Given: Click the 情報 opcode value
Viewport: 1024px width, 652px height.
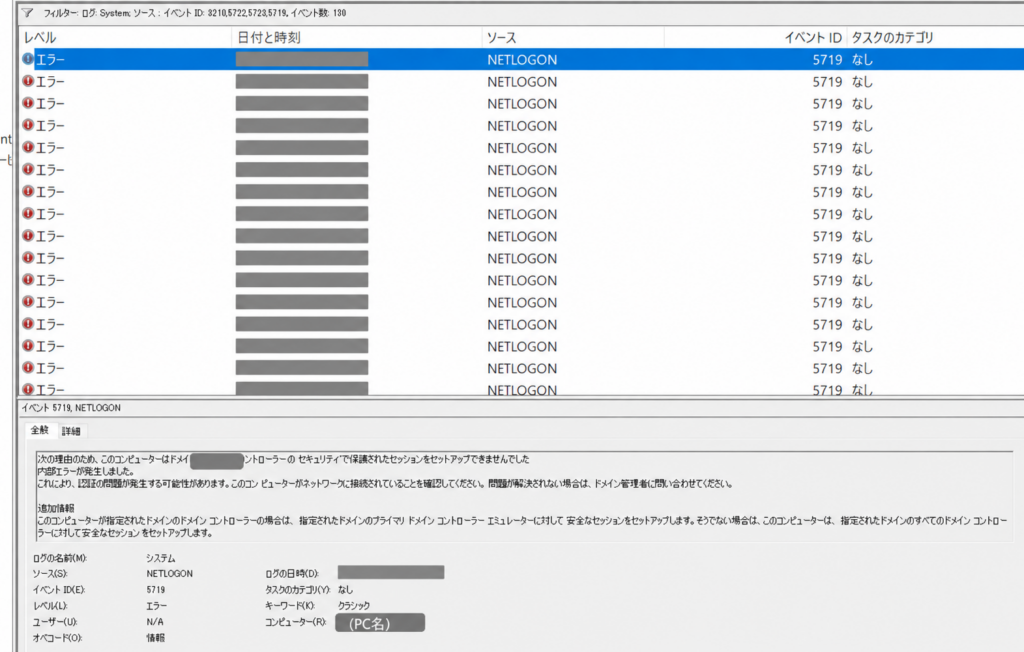Looking at the screenshot, I should point(155,638).
